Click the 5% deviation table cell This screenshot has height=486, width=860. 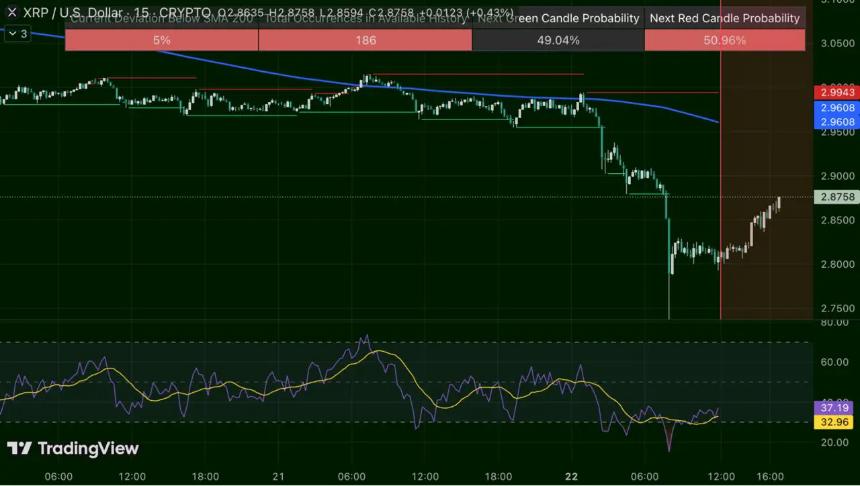(161, 40)
